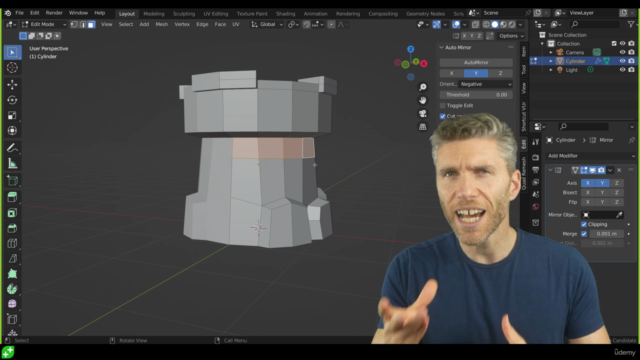The height and width of the screenshot is (360, 640).
Task: Select the Select Box tool
Action: click(x=12, y=52)
